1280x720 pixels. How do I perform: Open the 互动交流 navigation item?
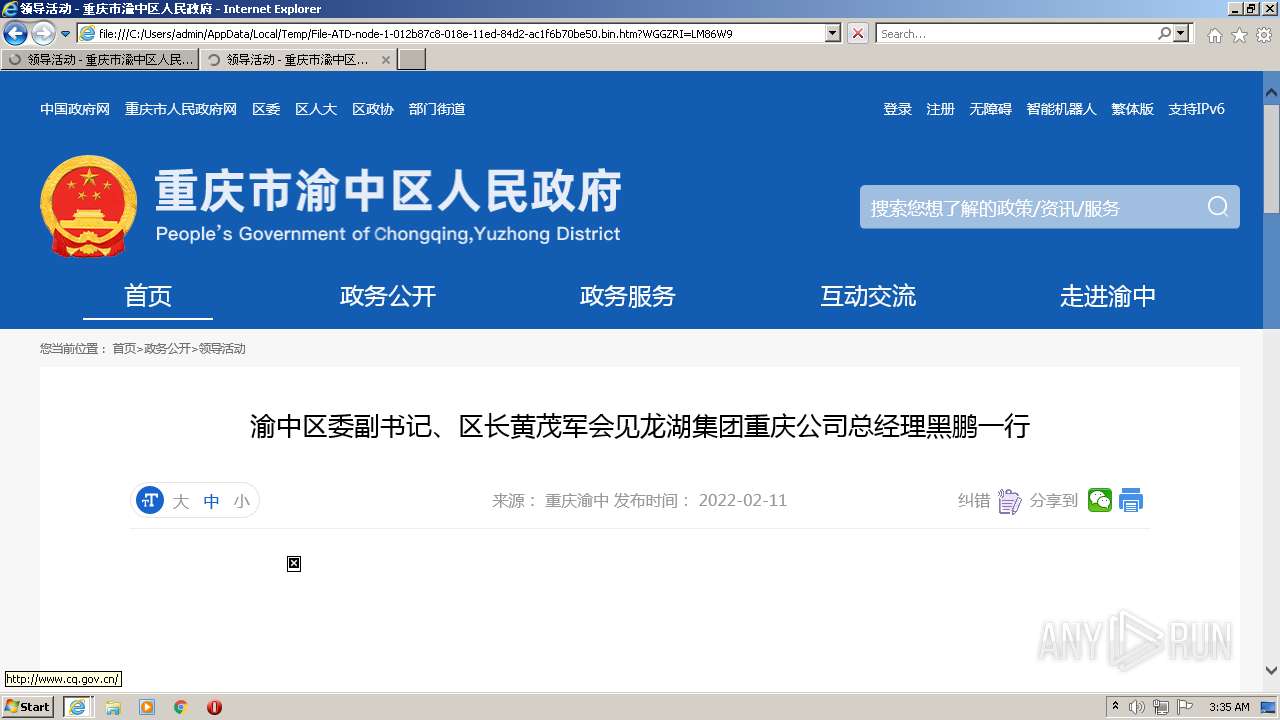[868, 296]
